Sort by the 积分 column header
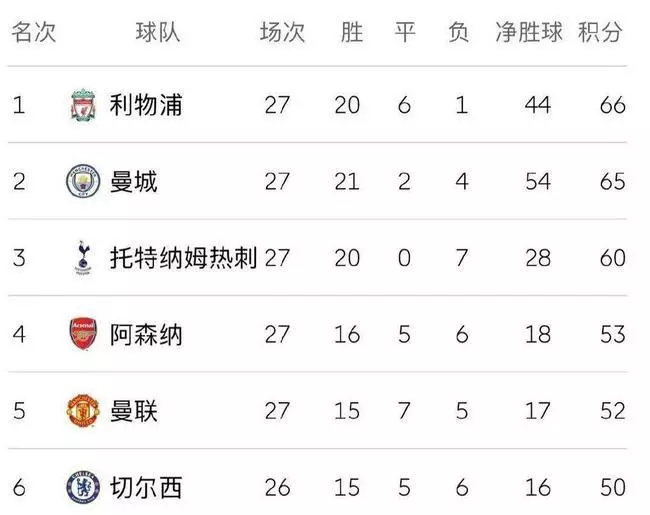This screenshot has width=650, height=515. (x=600, y=32)
